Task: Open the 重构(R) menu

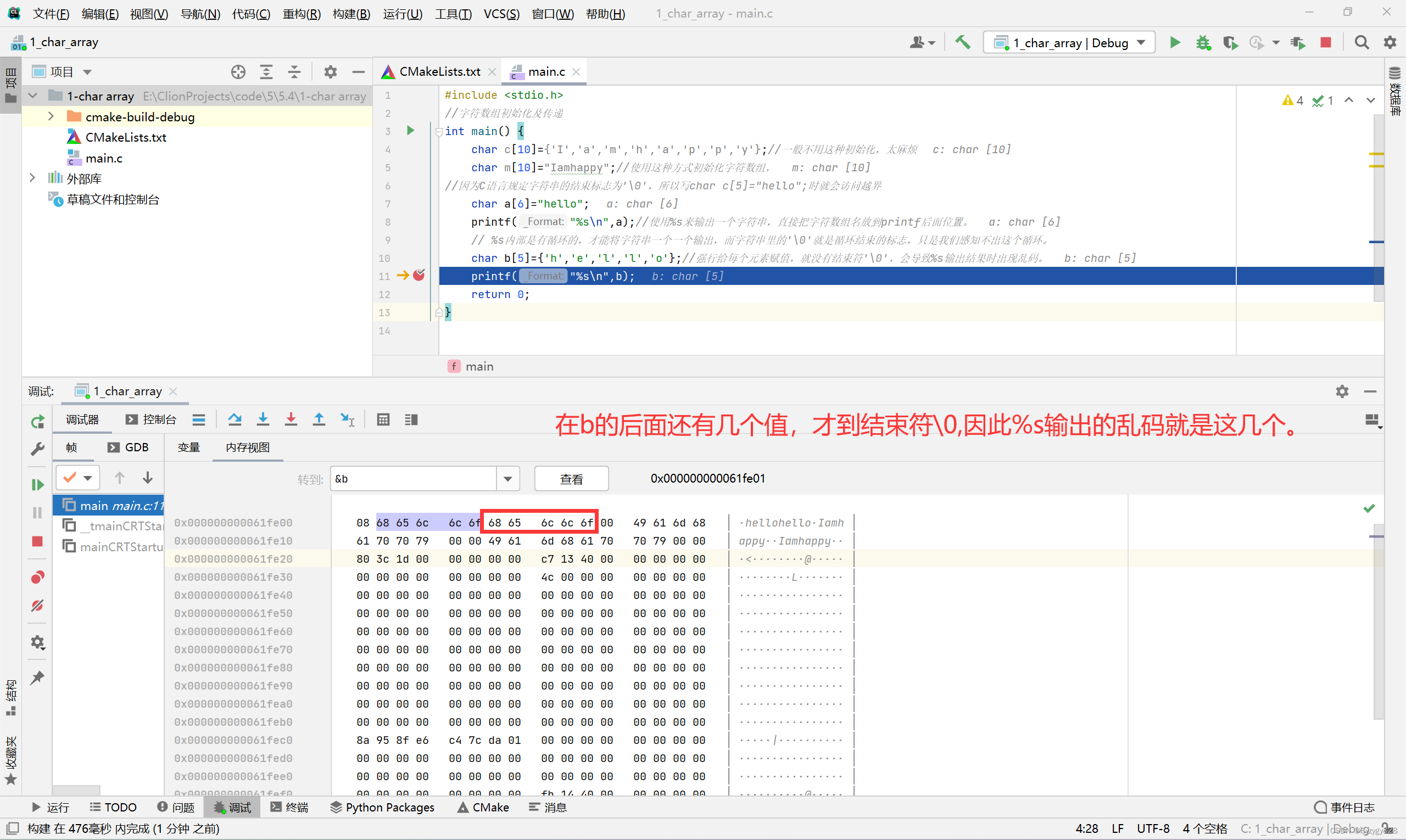Action: (301, 14)
